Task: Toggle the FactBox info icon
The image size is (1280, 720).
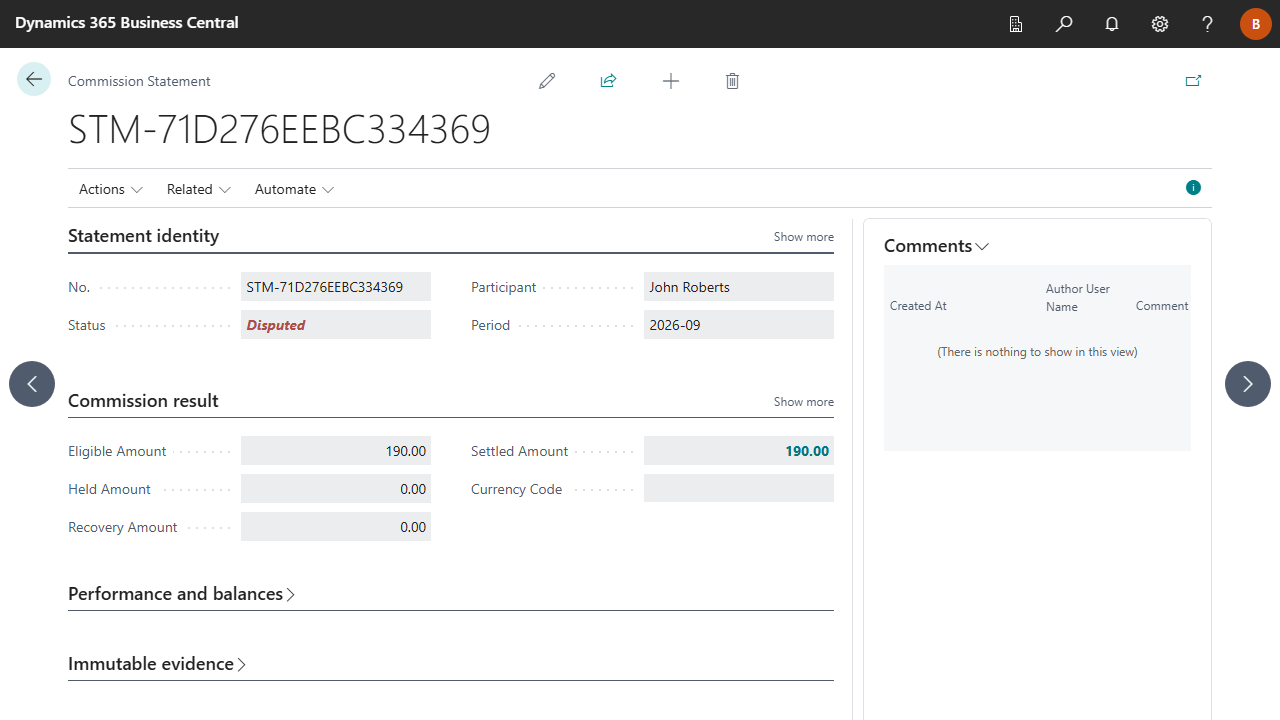Action: (x=1193, y=187)
